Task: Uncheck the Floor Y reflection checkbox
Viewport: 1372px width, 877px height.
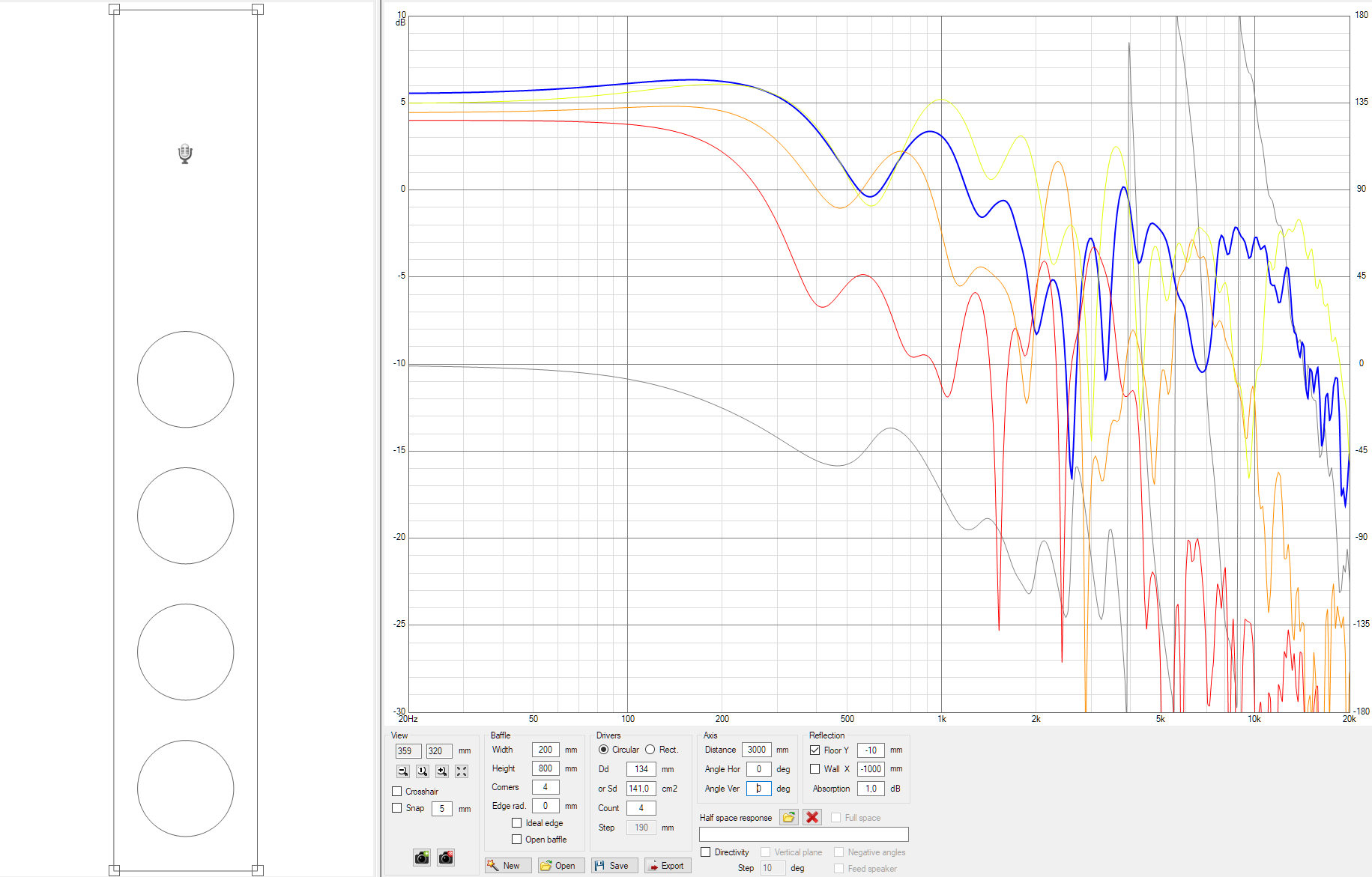Action: pos(815,750)
